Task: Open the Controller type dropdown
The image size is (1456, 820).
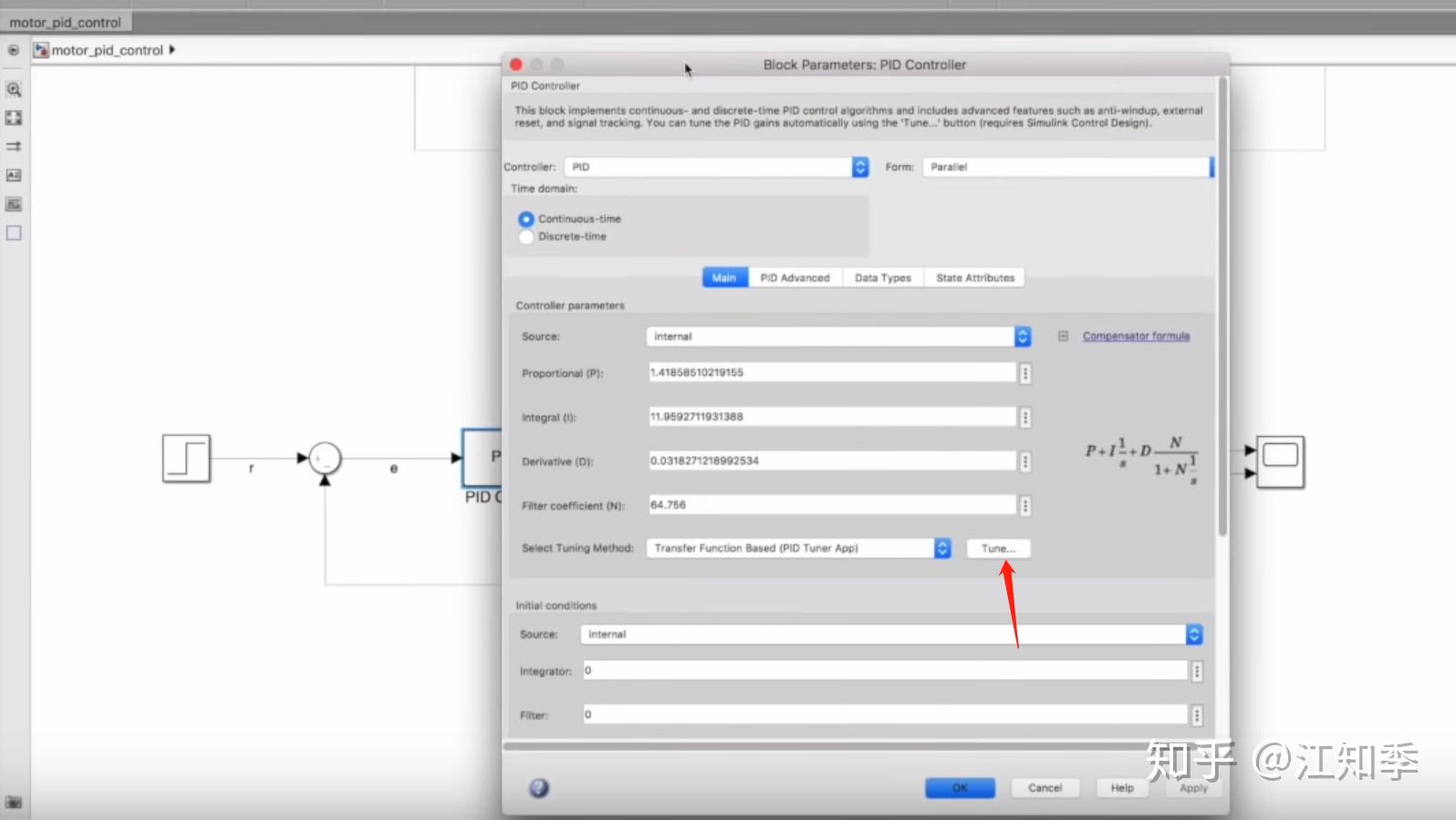Action: point(716,167)
